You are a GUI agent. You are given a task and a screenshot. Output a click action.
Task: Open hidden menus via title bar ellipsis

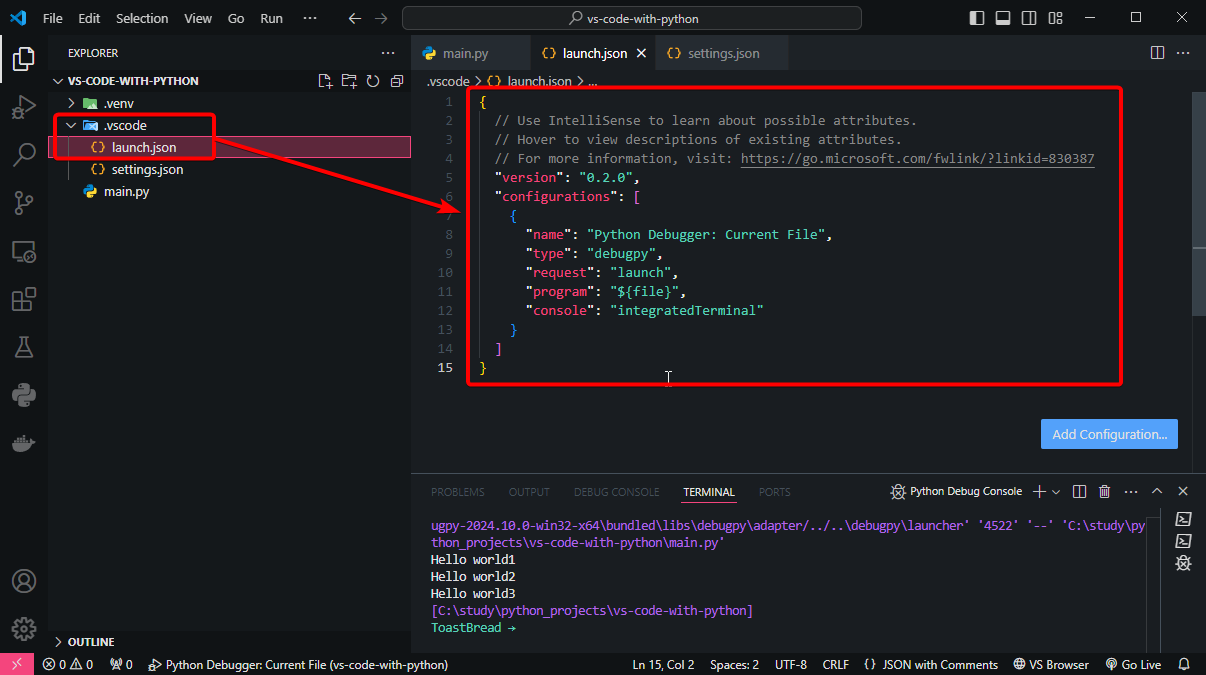pos(311,18)
